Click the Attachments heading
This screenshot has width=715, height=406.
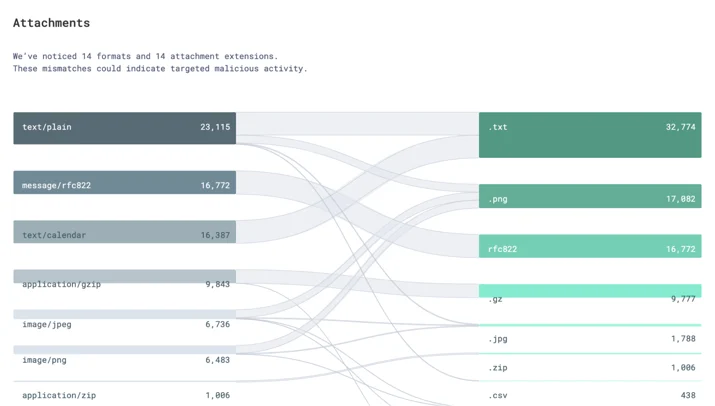[x=52, y=23]
